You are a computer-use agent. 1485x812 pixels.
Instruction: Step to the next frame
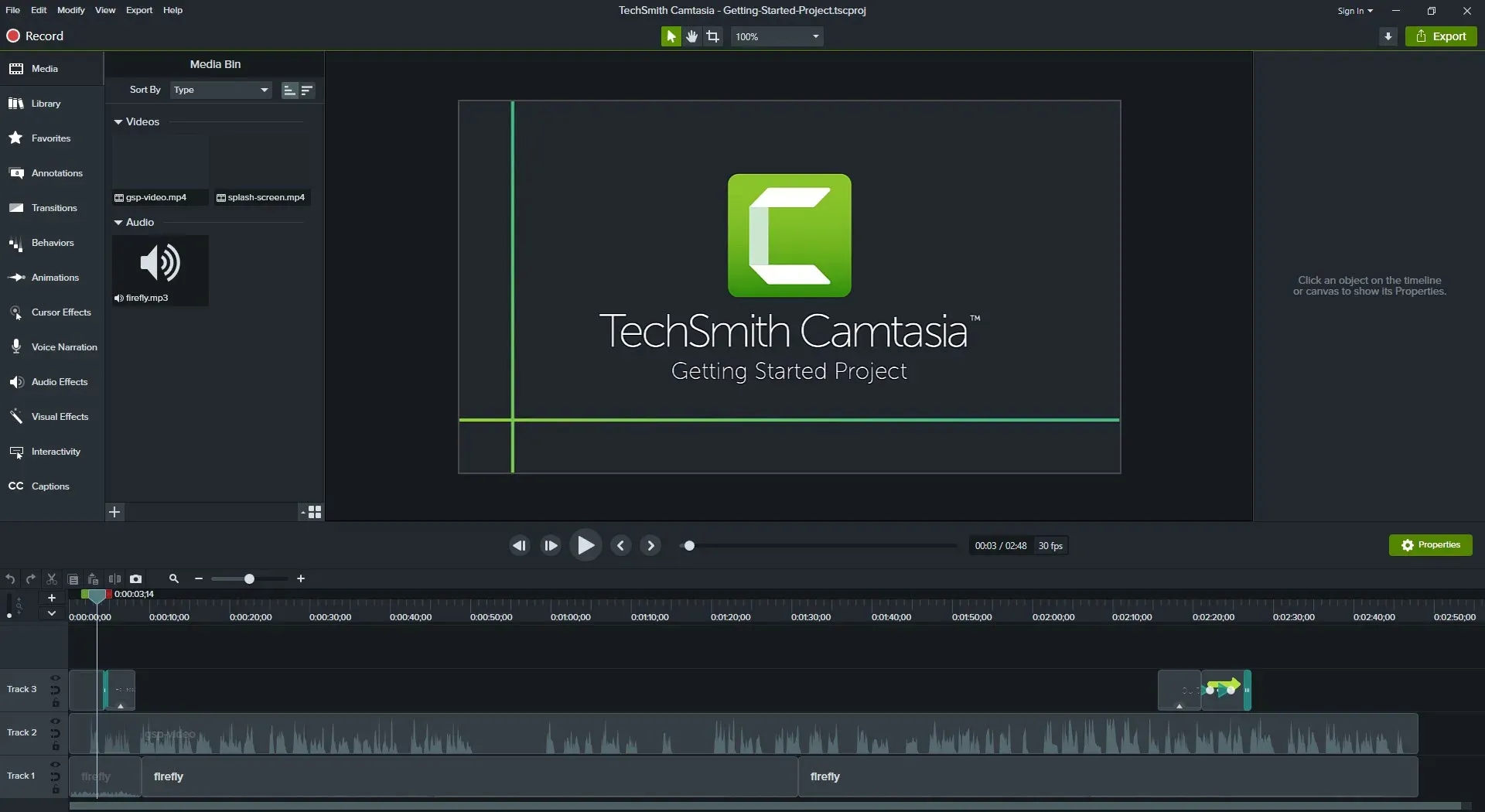[551, 546]
